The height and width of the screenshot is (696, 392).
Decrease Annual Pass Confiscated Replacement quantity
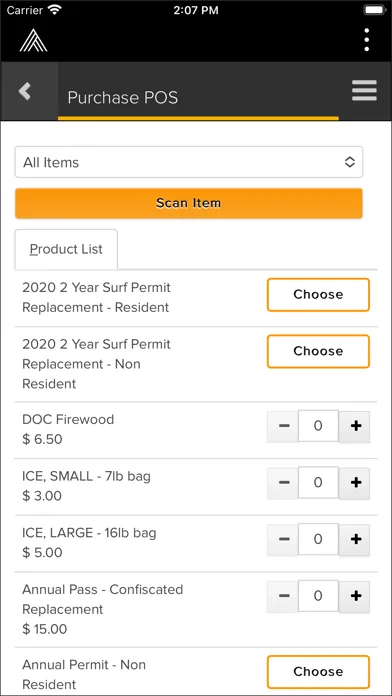click(283, 596)
